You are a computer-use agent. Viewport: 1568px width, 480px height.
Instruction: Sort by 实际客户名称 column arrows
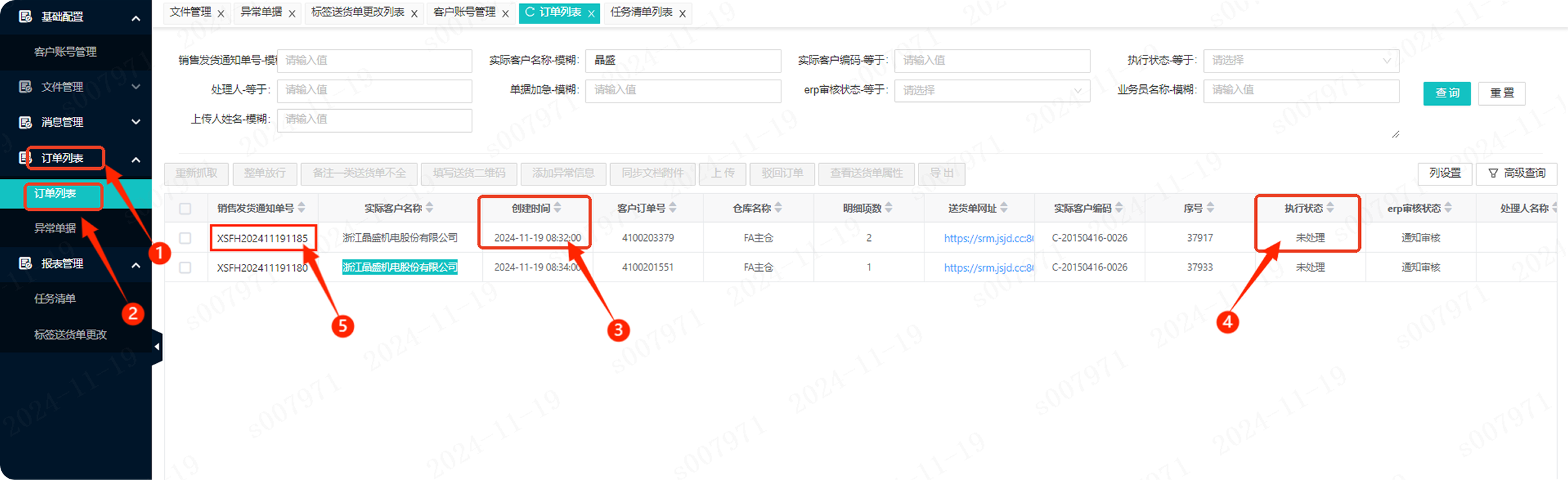point(430,208)
